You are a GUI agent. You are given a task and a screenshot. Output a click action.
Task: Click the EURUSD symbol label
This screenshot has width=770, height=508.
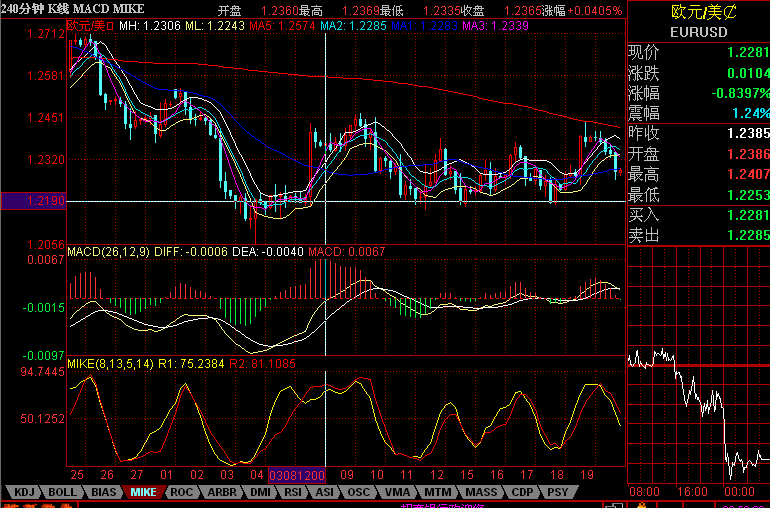point(698,32)
